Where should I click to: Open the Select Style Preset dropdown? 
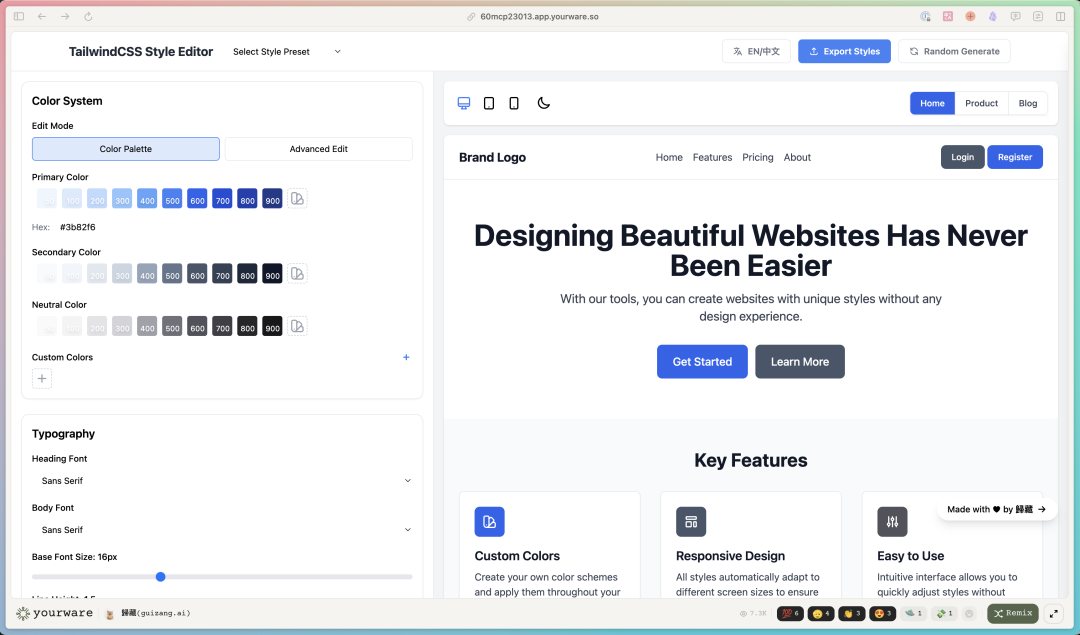pyautogui.click(x=287, y=52)
